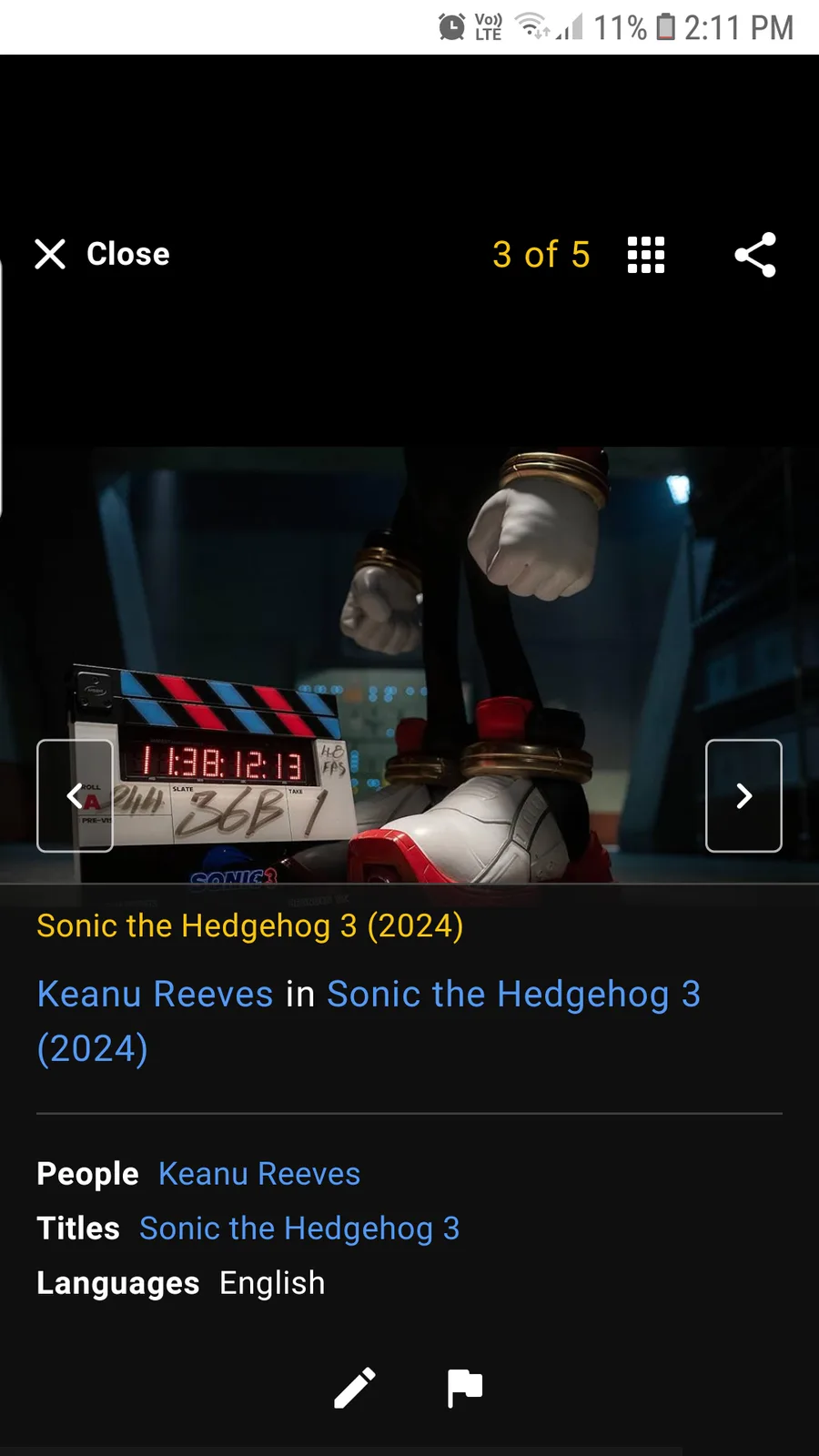Select Keanu Reeves under People
Viewport: 819px width, 1456px height.
point(259,1174)
